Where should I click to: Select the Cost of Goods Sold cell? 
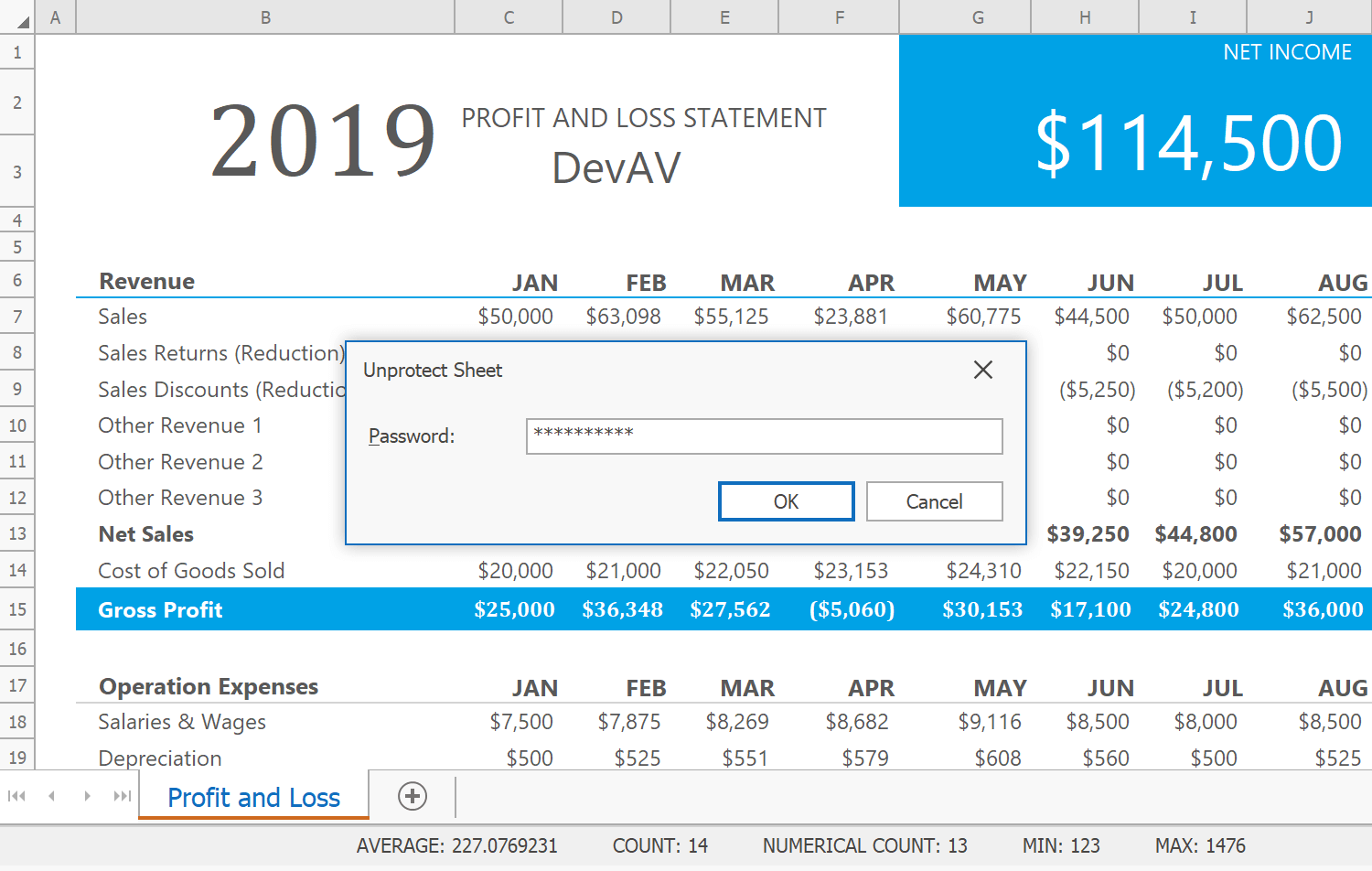(191, 570)
